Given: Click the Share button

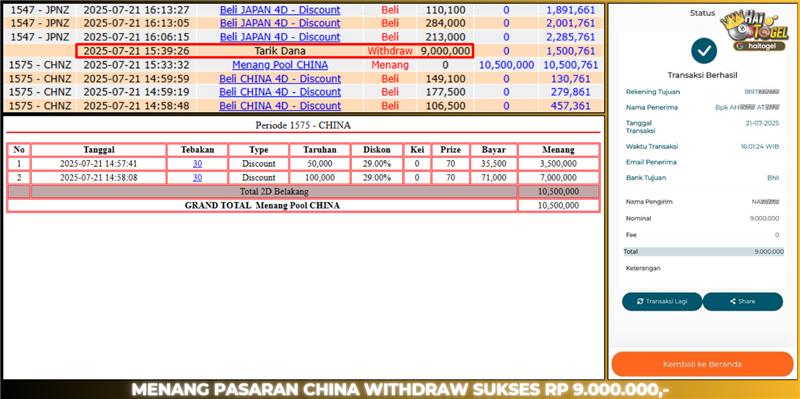Looking at the screenshot, I should (x=742, y=302).
